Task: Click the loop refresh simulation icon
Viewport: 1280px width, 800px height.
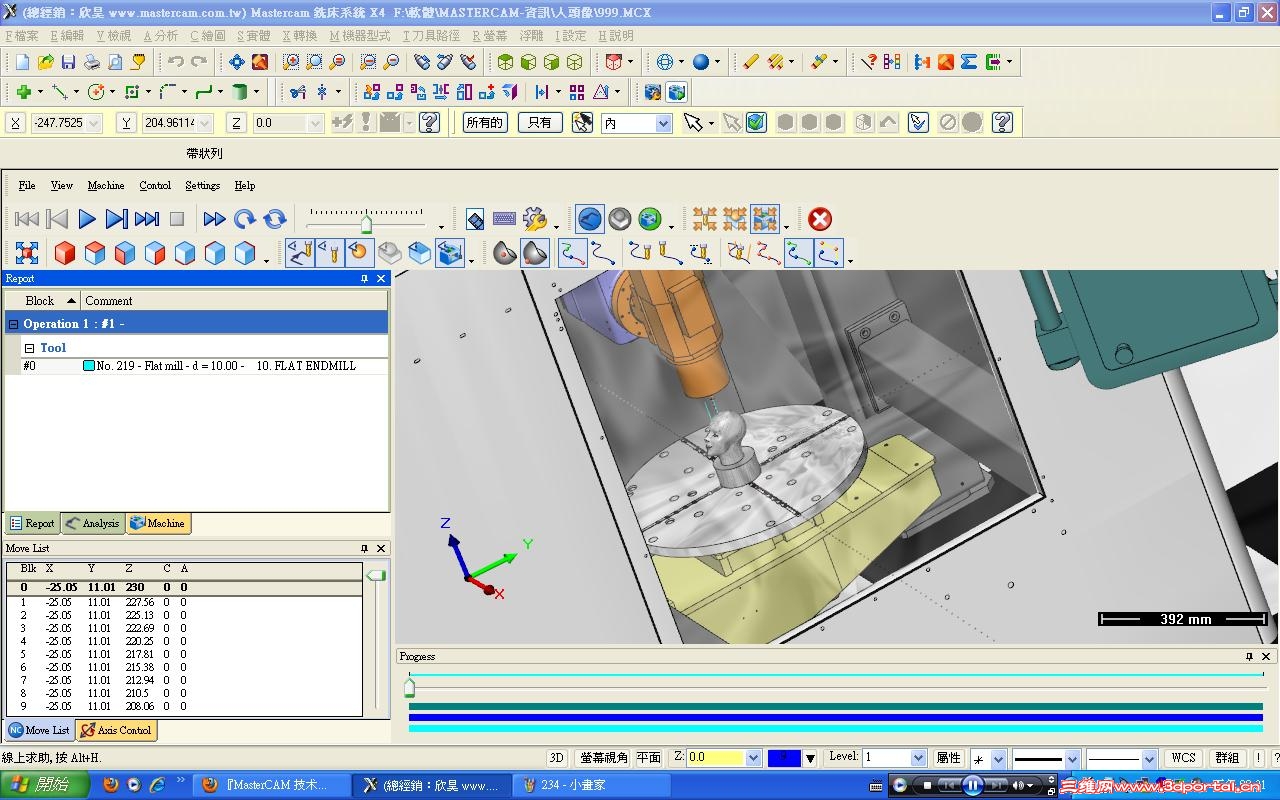Action: point(275,219)
